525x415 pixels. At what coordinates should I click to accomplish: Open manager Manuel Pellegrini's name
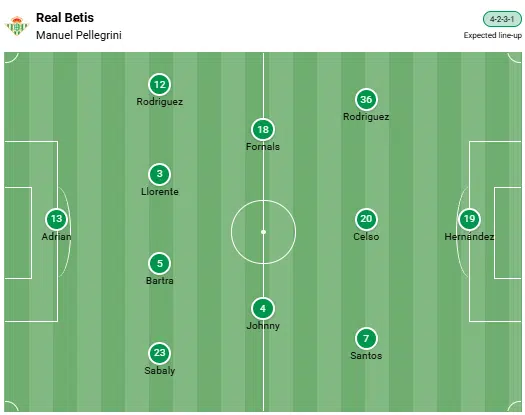(x=79, y=35)
